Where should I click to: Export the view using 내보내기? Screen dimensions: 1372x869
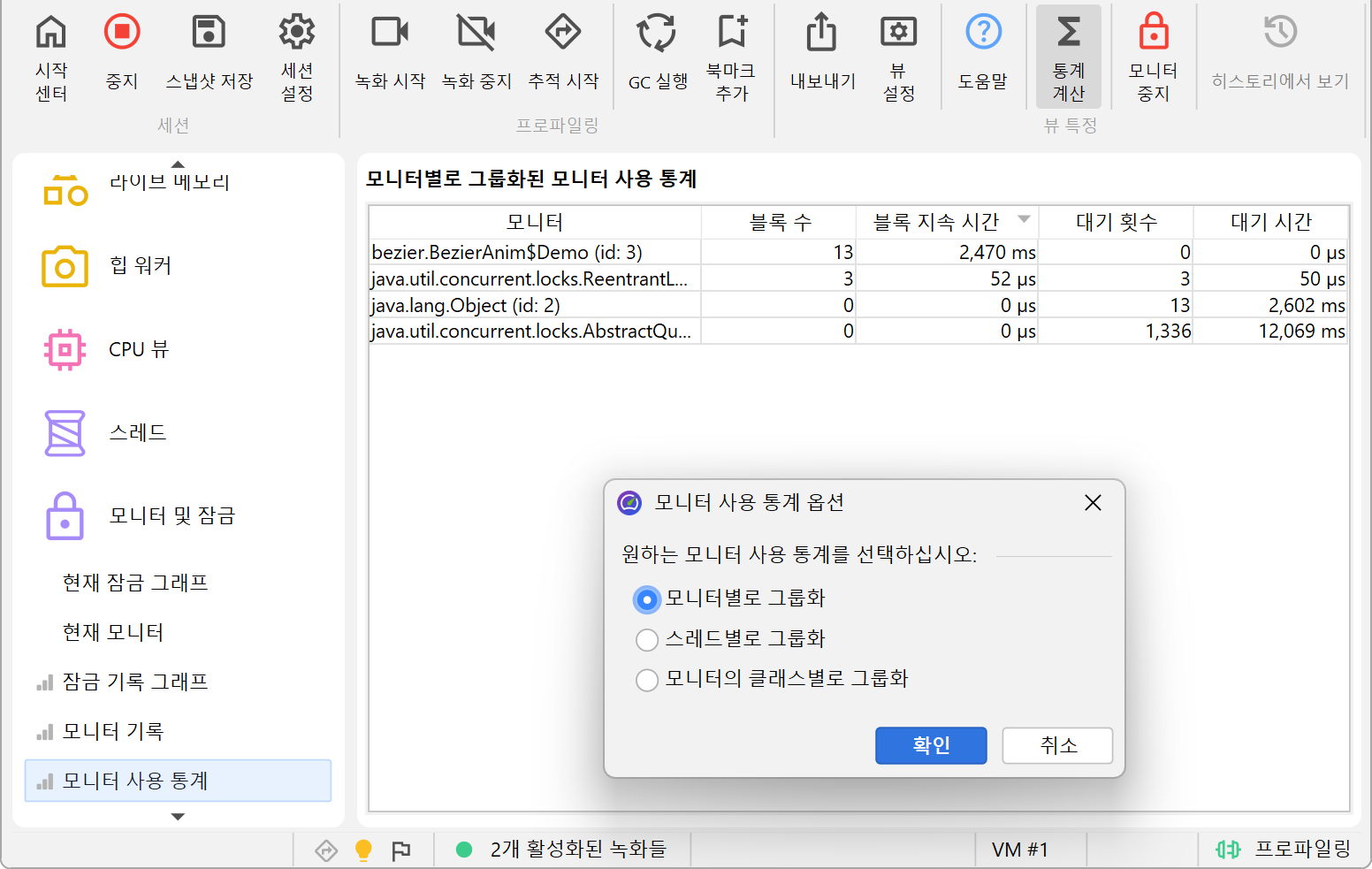(822, 33)
